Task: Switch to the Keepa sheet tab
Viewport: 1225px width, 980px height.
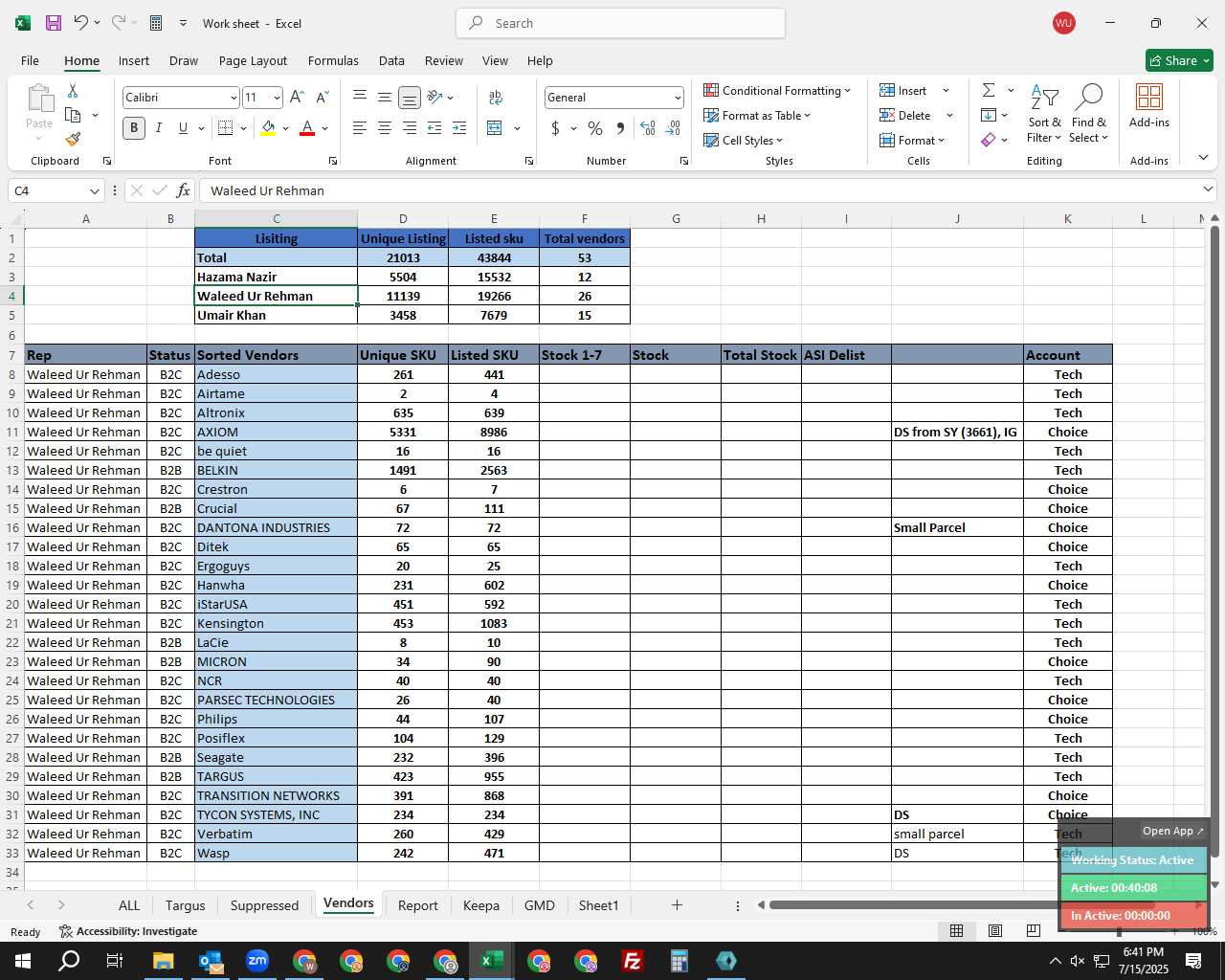Action: point(481,905)
